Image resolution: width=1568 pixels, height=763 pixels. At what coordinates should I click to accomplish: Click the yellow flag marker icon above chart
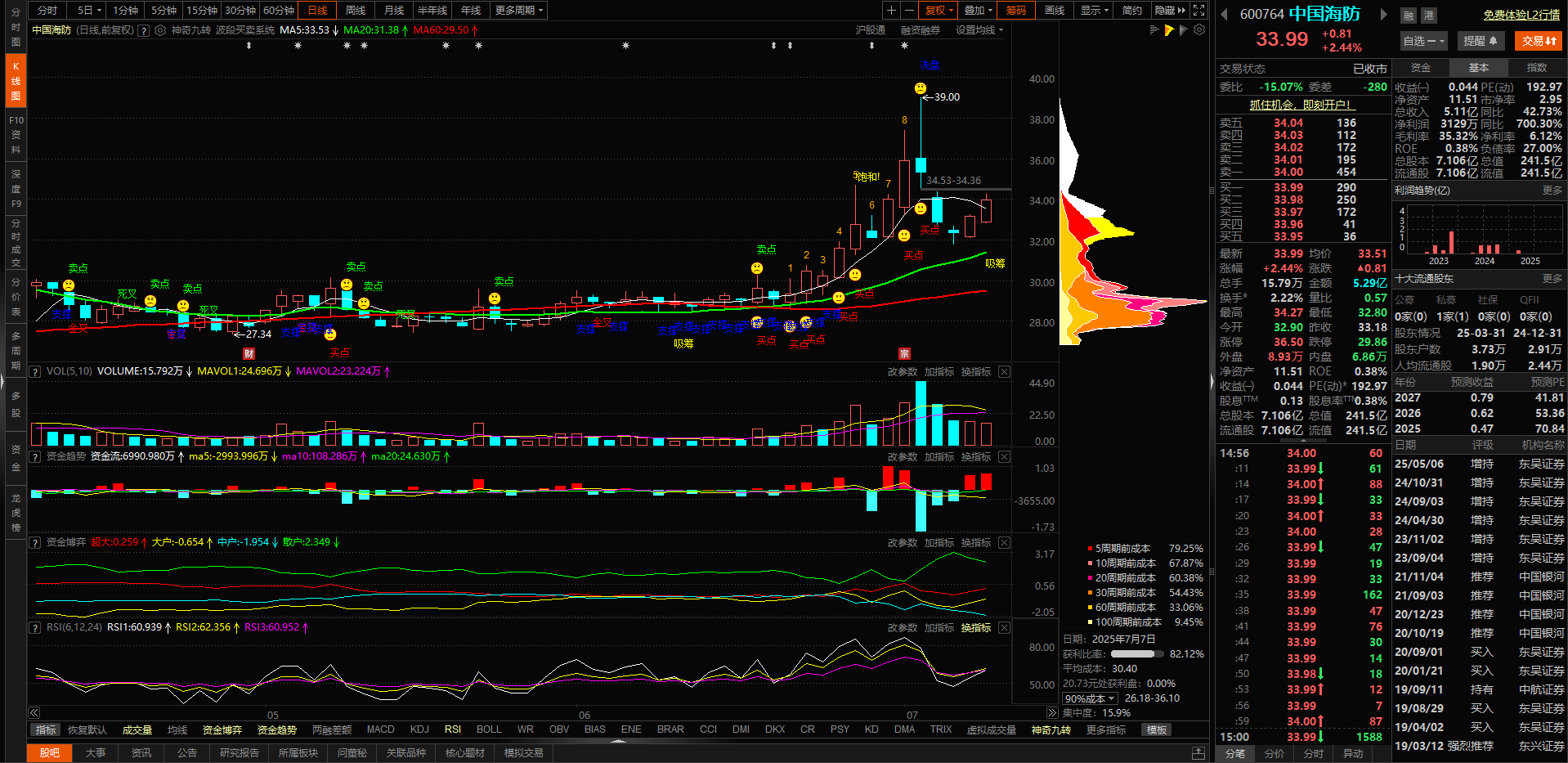[x=1169, y=30]
